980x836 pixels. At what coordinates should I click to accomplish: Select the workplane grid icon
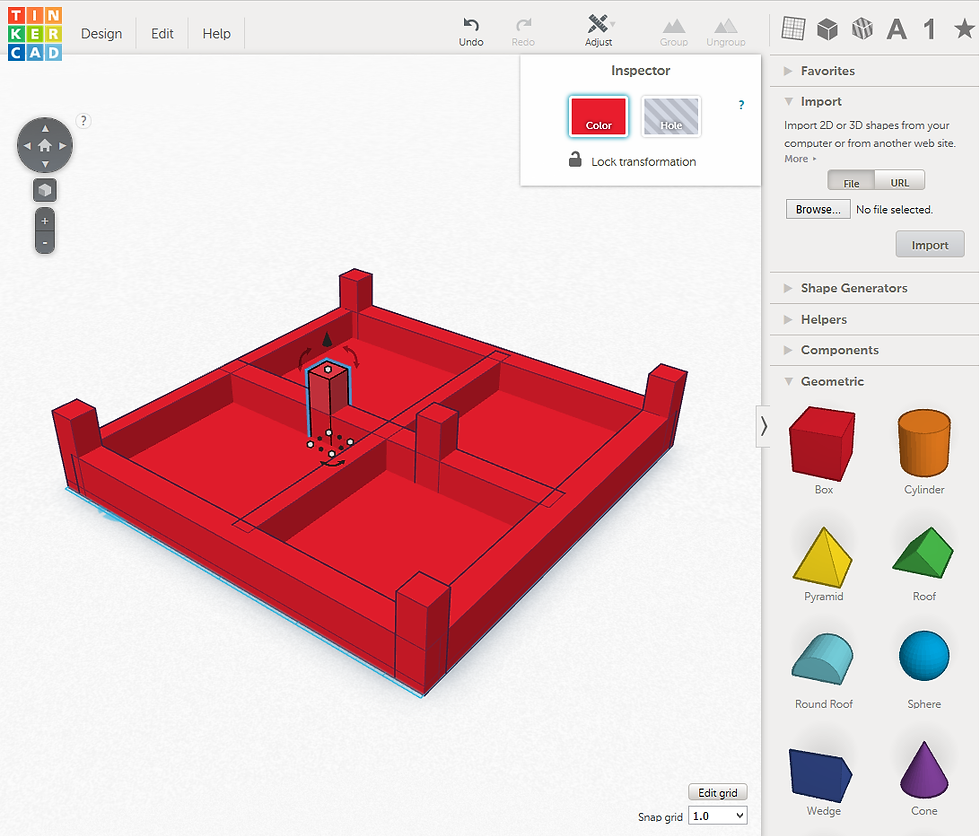pos(793,28)
